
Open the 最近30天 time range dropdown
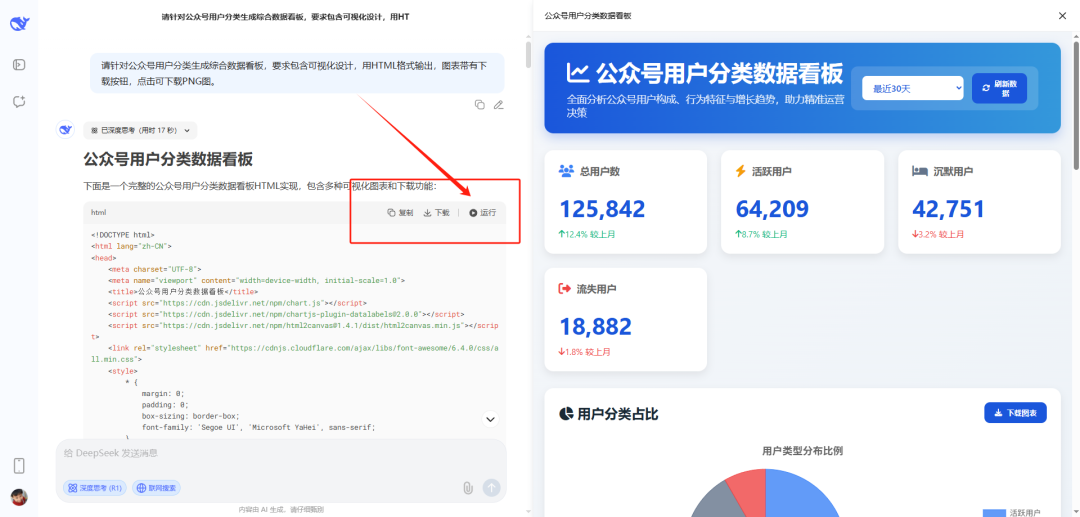pos(913,88)
